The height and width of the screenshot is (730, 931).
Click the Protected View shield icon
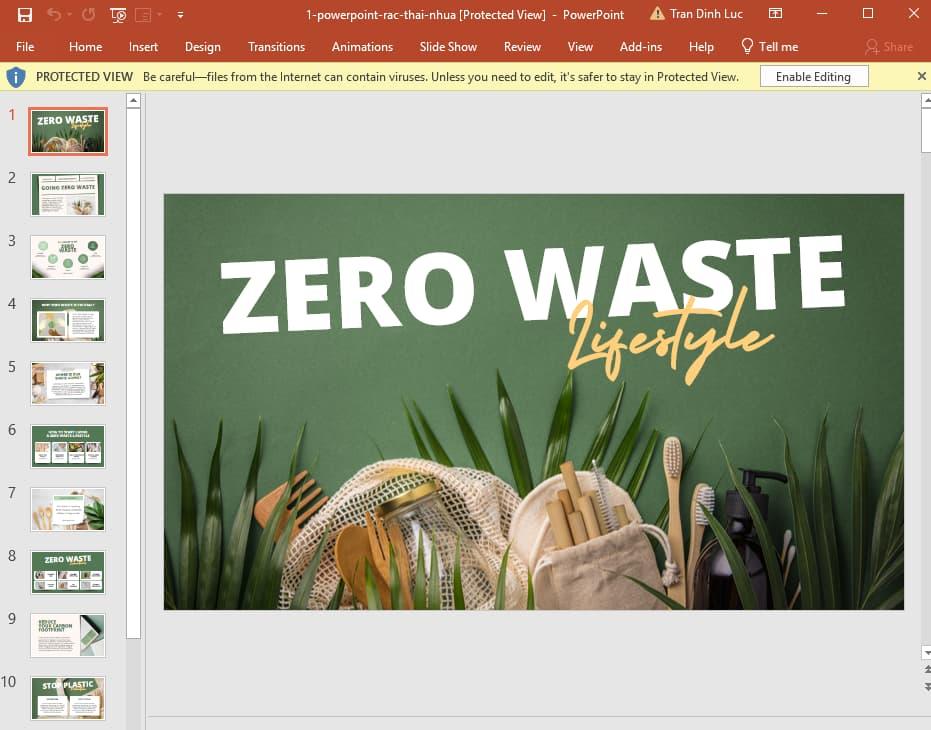pyautogui.click(x=16, y=77)
